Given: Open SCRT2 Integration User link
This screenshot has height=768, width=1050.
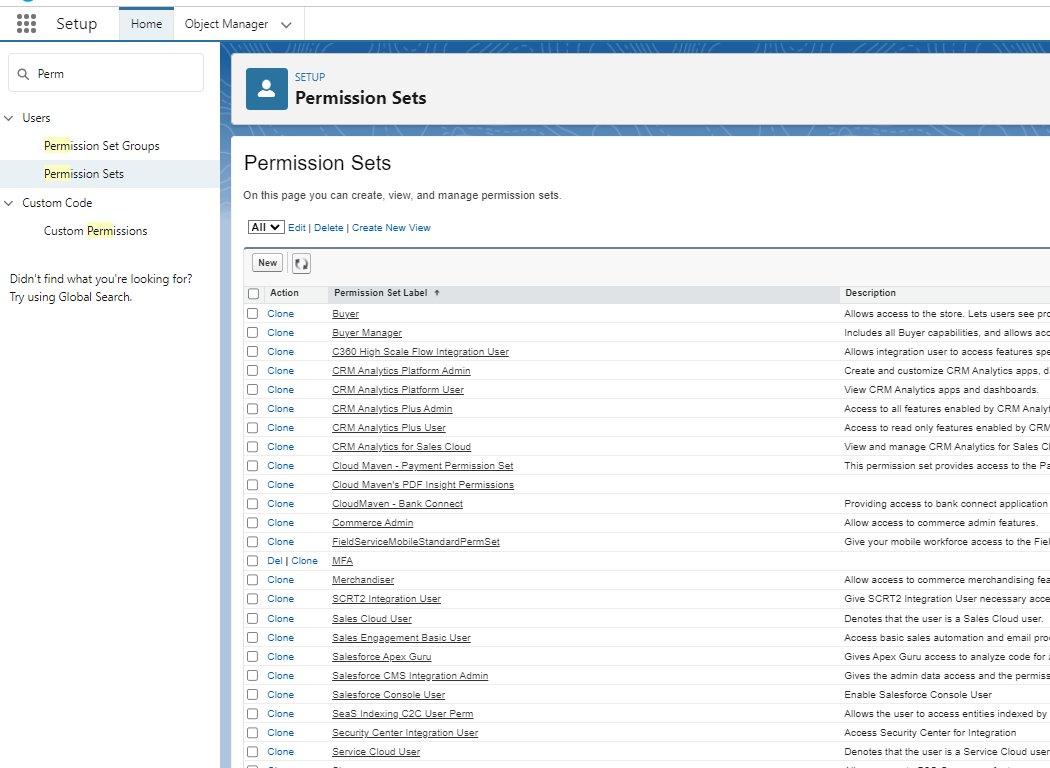Looking at the screenshot, I should (x=386, y=599).
